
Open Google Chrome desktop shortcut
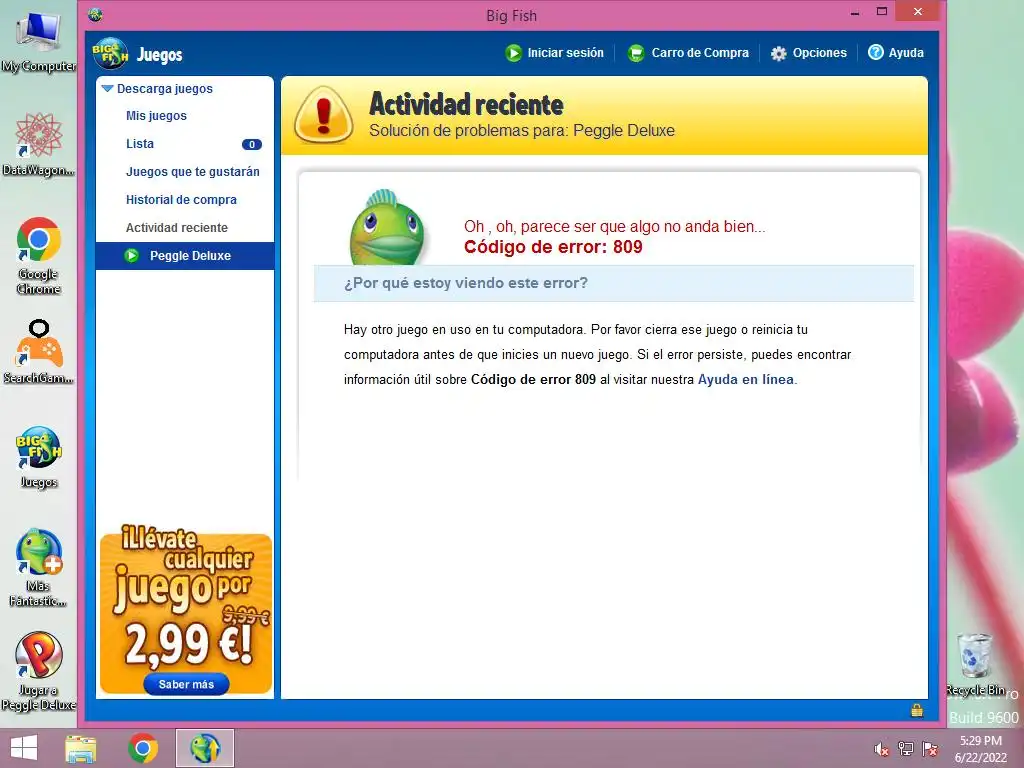(x=39, y=256)
